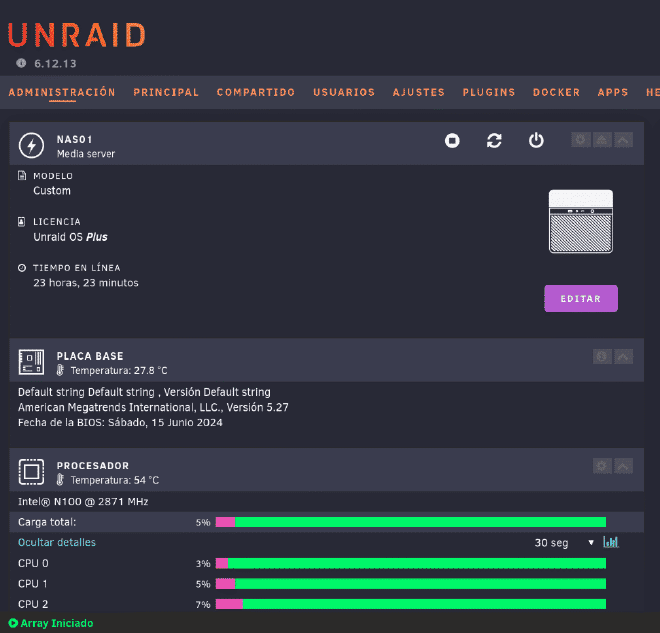Go to the Usuarios tab
Screen dimensions: 660x633
coord(344,92)
